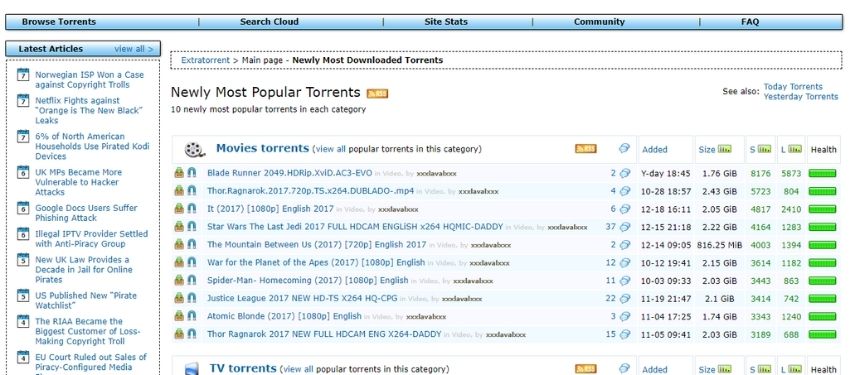This screenshot has height=375, width=850.
Task: Open the Community menu
Action: [x=599, y=22]
